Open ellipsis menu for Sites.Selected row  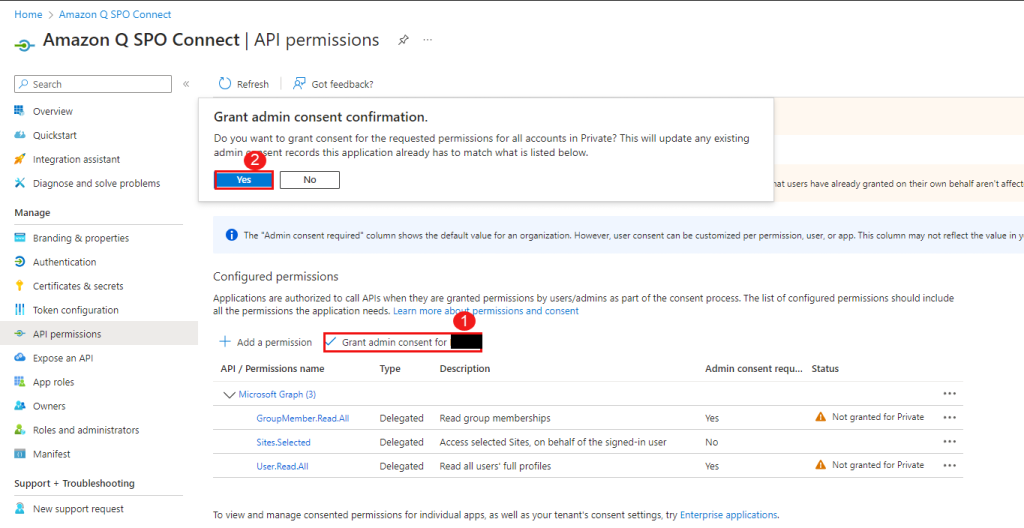pos(950,442)
